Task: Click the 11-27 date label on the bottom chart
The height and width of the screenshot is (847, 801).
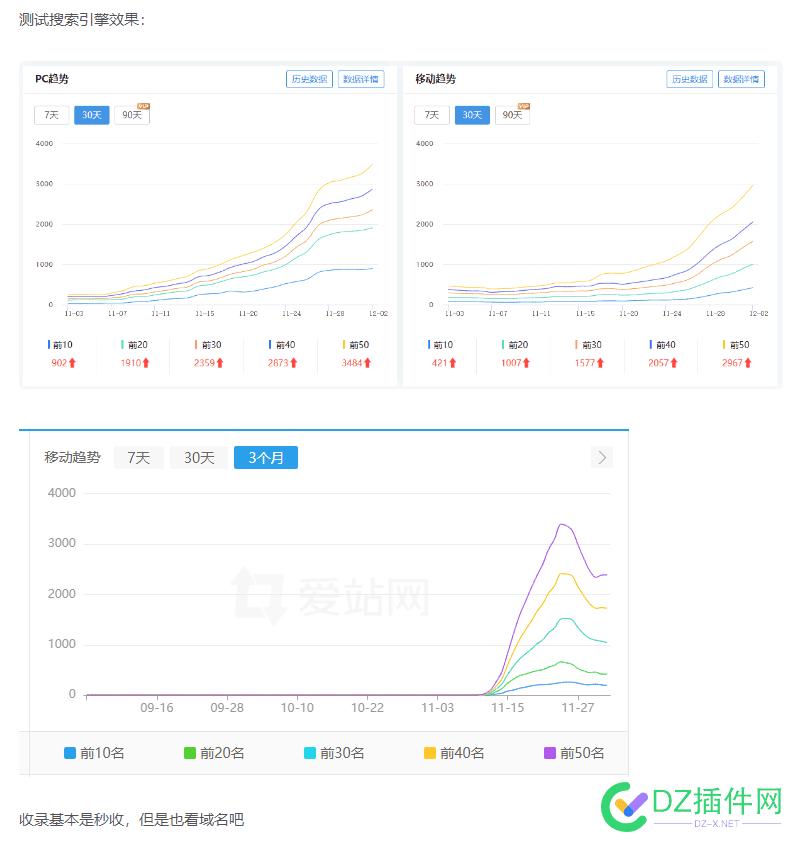Action: (x=577, y=708)
